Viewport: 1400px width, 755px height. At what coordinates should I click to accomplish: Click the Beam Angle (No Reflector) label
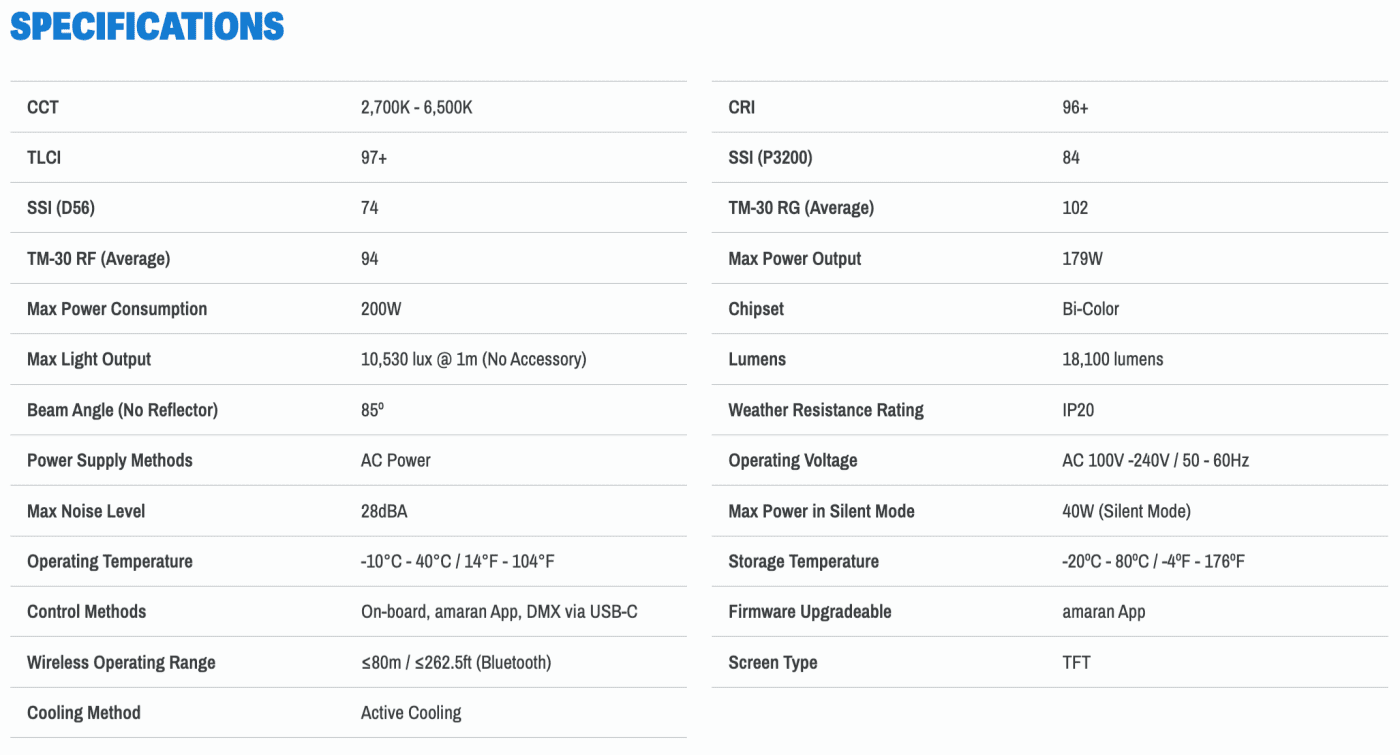pos(122,410)
